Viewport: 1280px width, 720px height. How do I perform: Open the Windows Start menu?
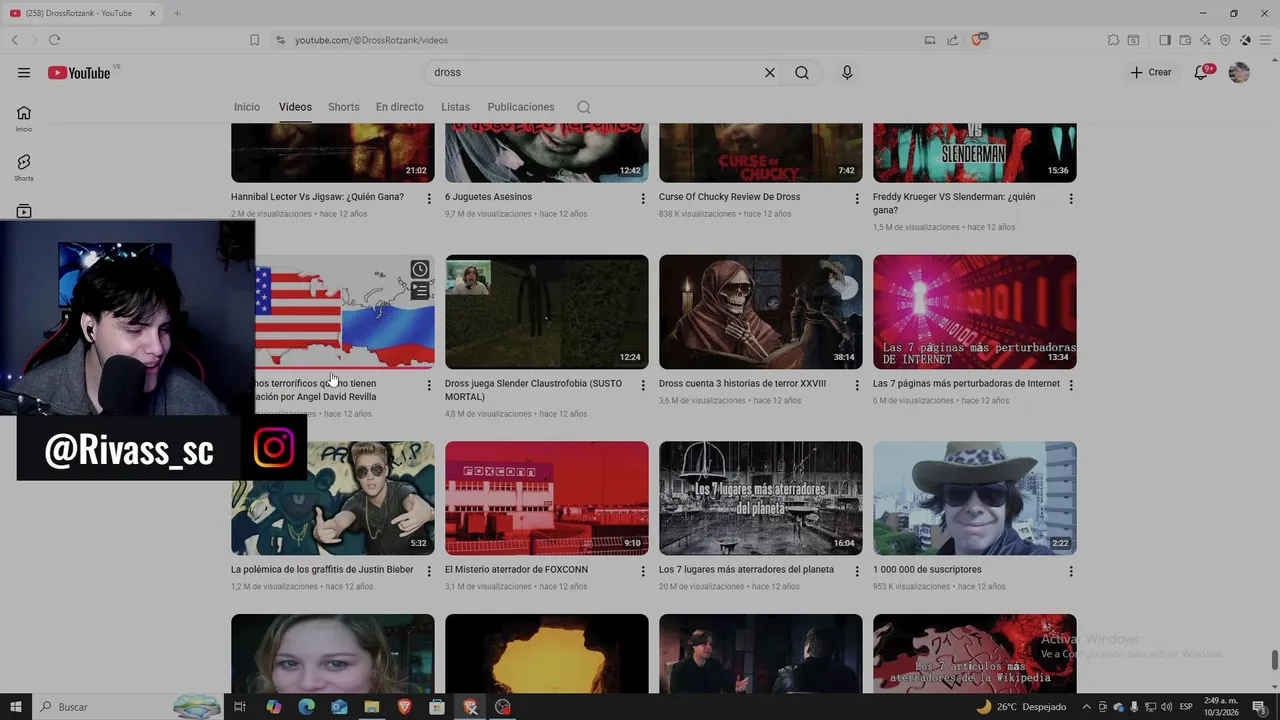tap(15, 707)
